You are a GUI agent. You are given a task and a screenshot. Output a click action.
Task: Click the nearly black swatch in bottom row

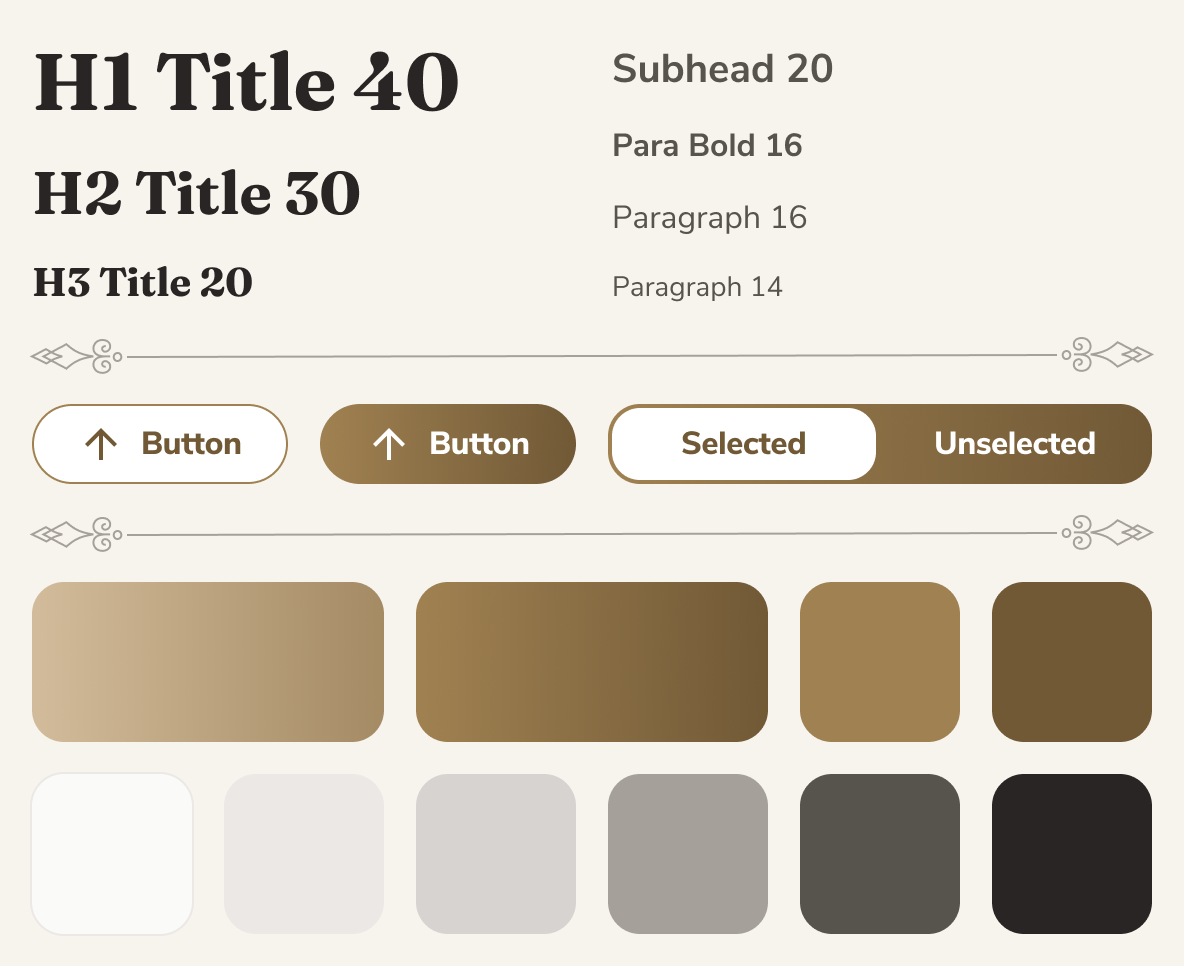pos(1072,853)
